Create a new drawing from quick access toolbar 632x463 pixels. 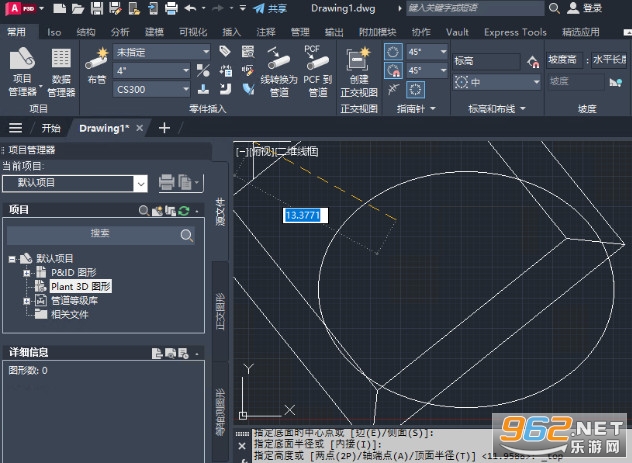click(59, 8)
